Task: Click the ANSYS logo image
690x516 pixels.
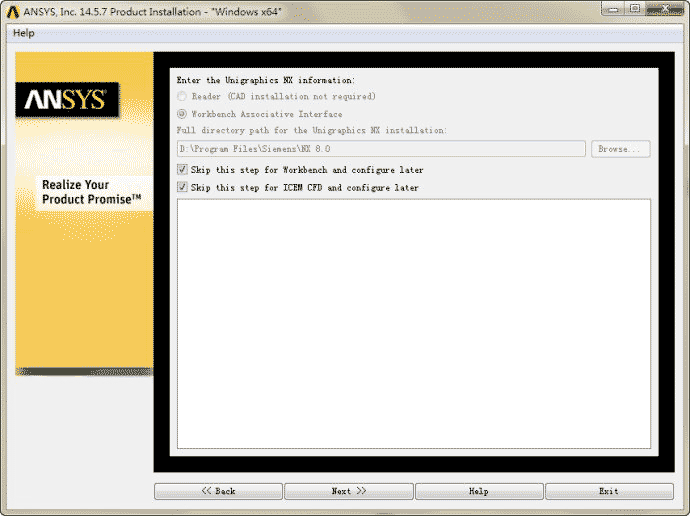Action: [x=67, y=100]
